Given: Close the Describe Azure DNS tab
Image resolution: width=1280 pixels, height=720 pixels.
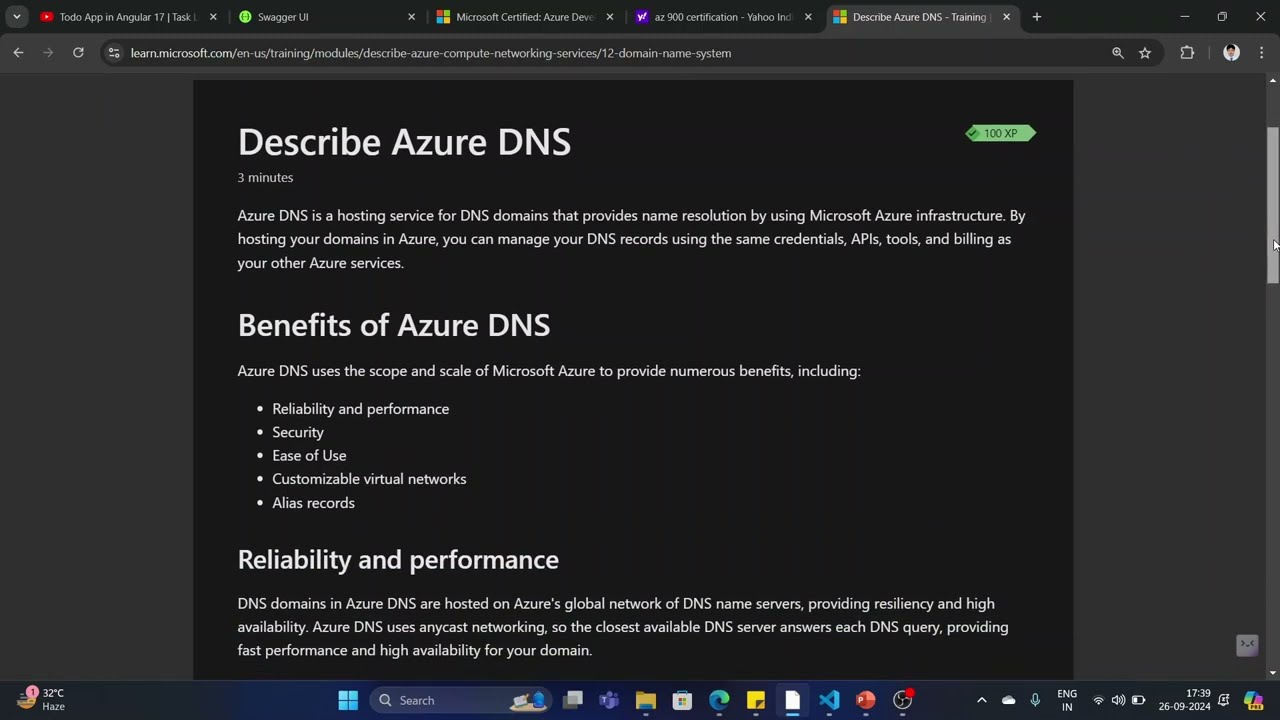Looking at the screenshot, I should [x=1006, y=17].
